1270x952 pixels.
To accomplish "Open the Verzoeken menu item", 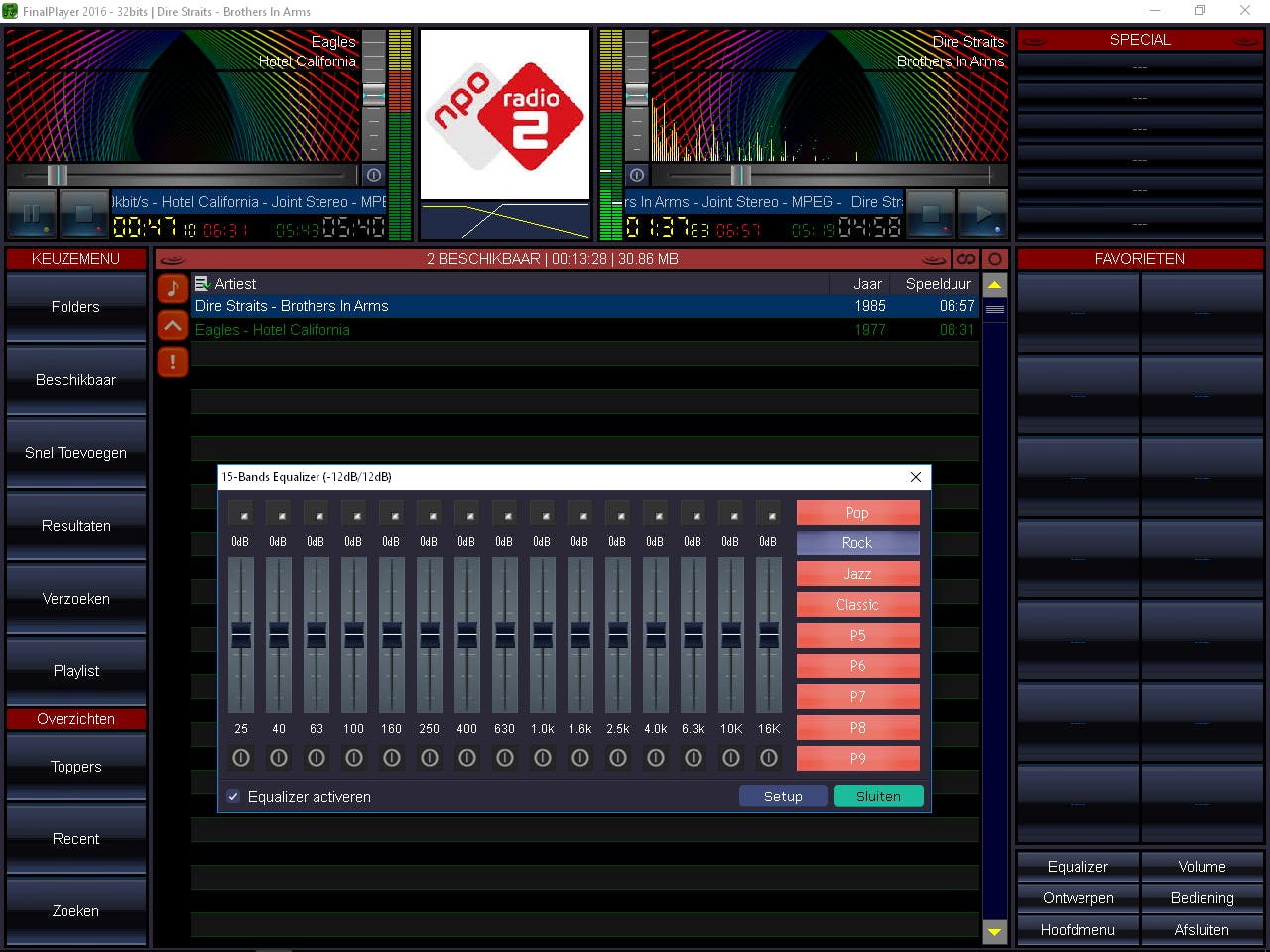I will click(76, 599).
